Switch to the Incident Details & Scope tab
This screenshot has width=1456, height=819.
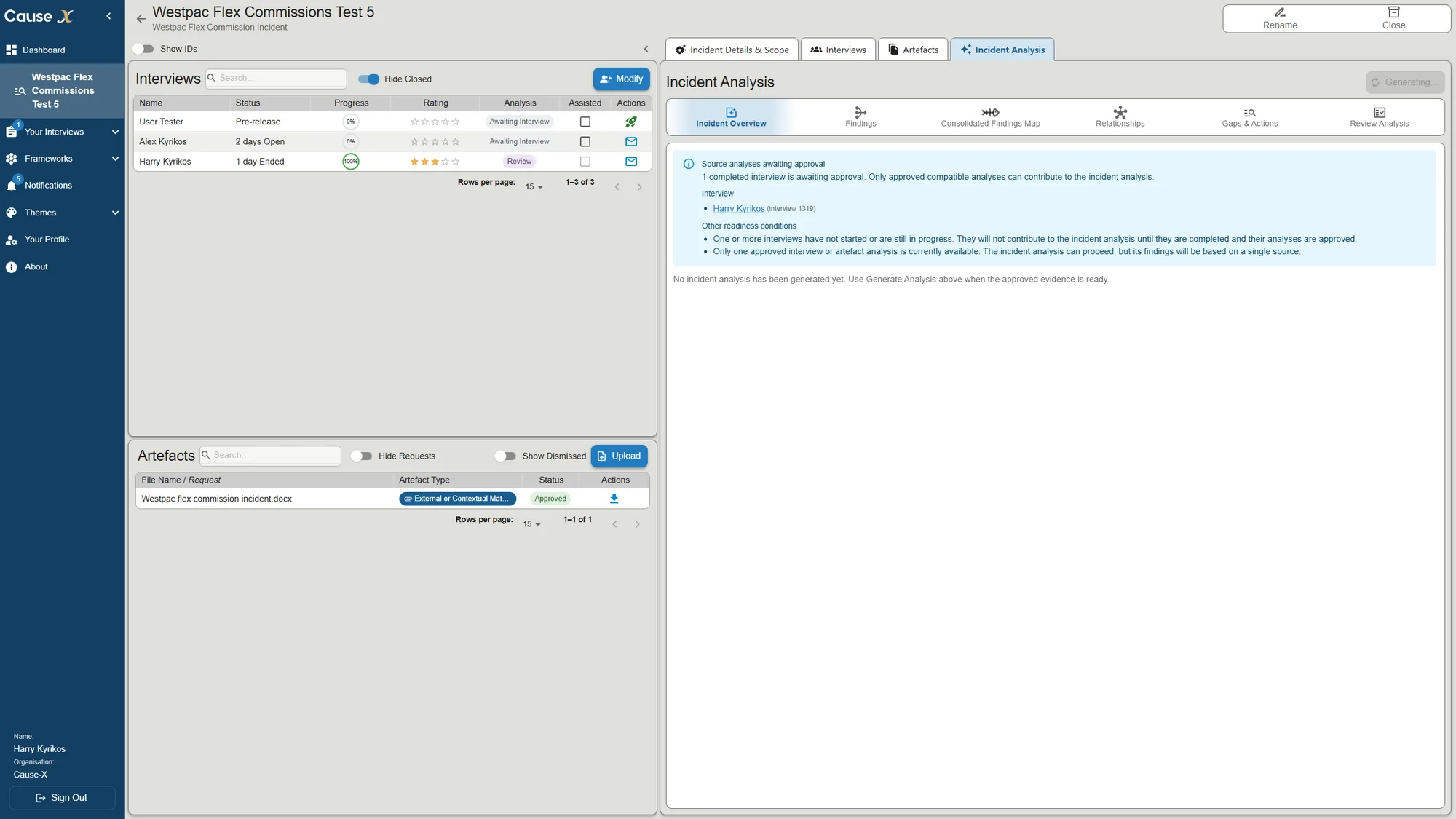pos(732,50)
